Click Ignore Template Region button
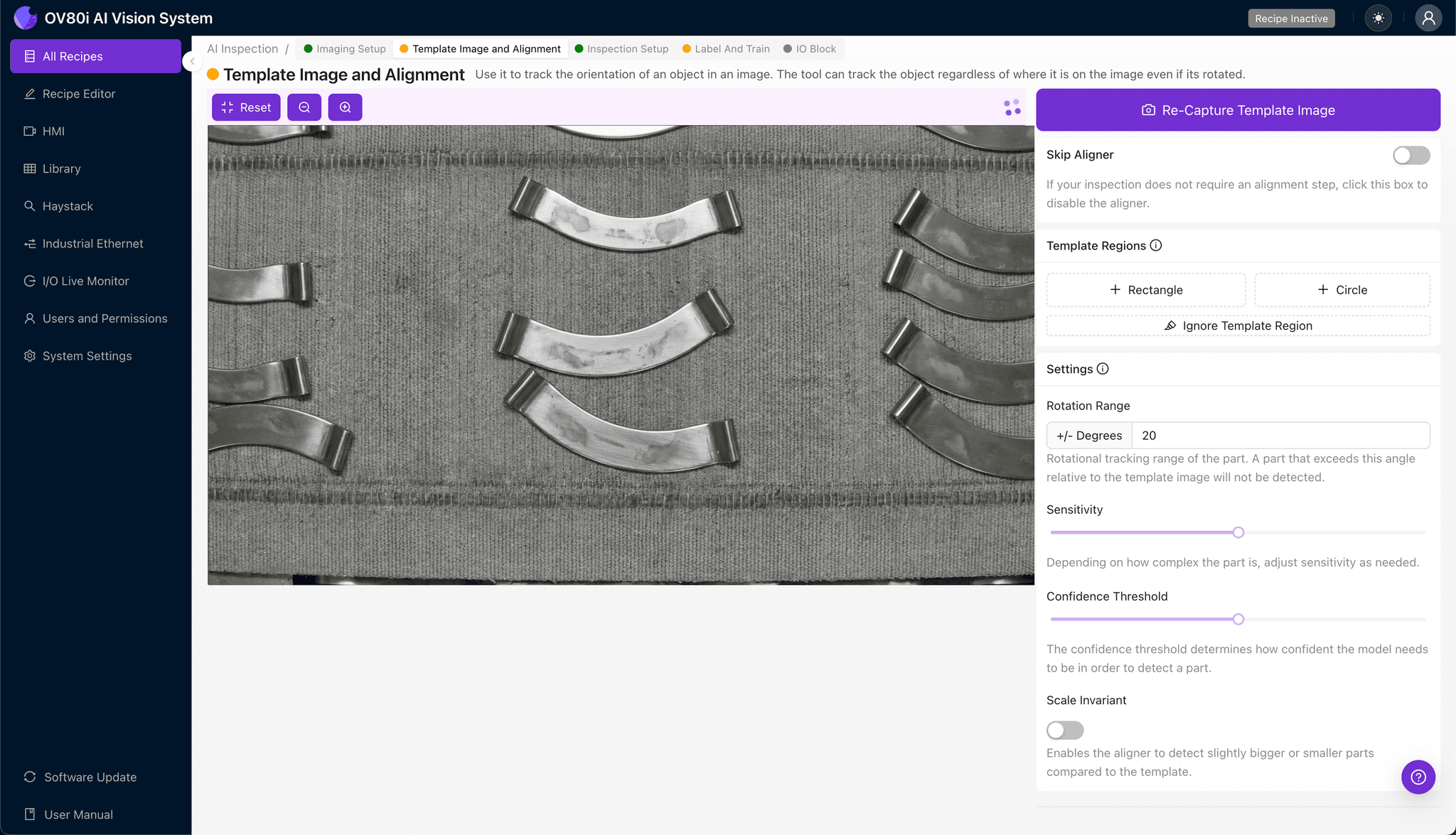 1238,325
